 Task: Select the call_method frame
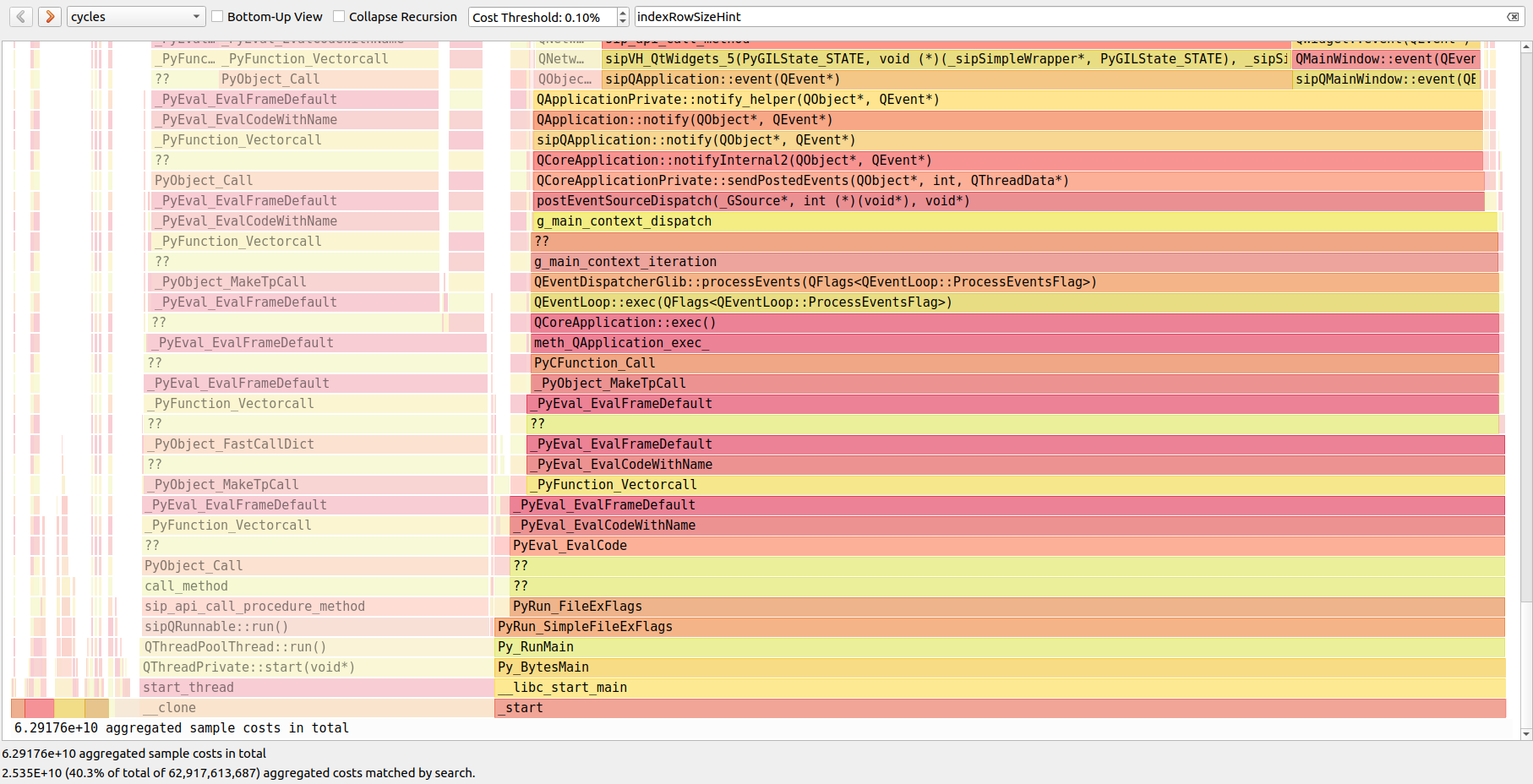coord(315,586)
